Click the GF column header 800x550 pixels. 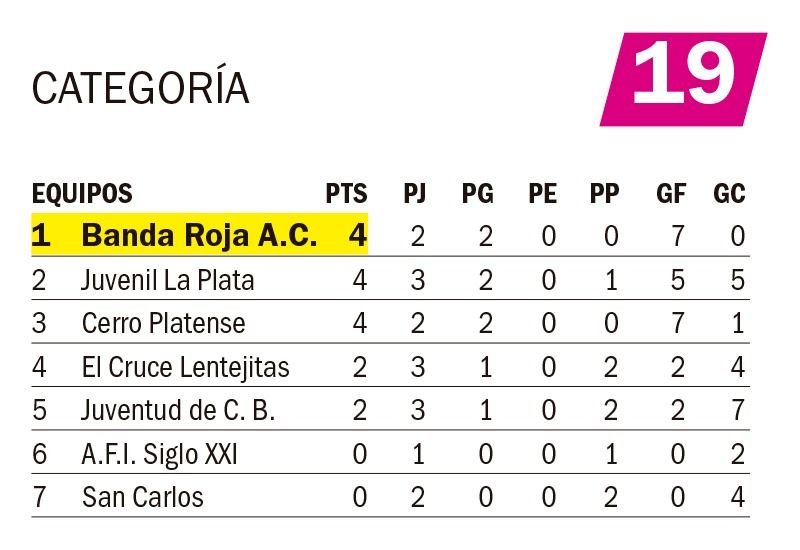click(x=671, y=193)
